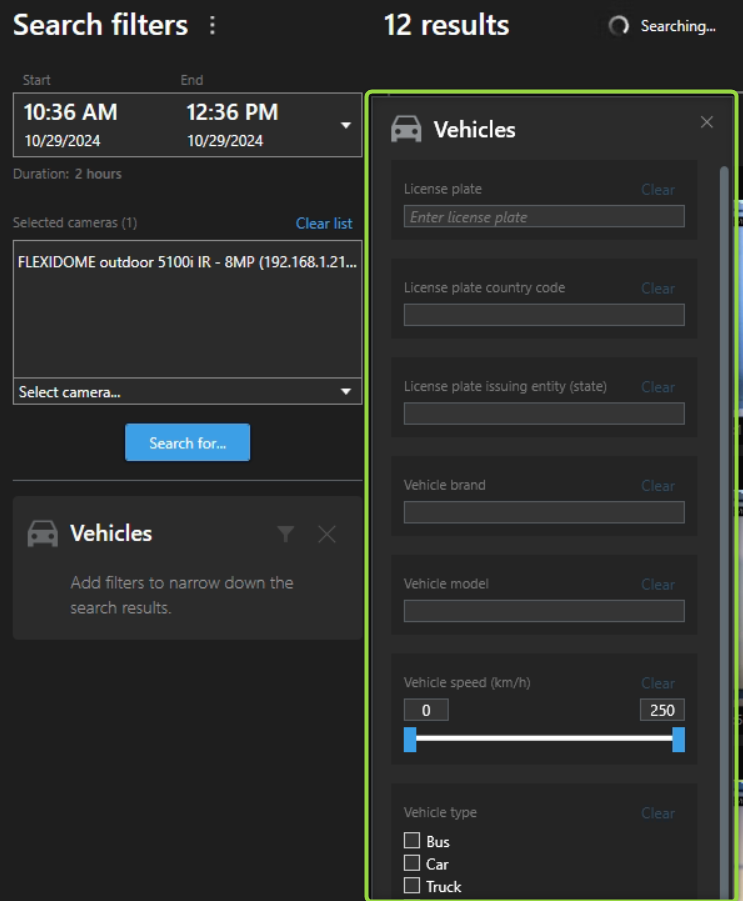Screen dimensions: 743x901
Task: Click the Enter license plate input field
Action: click(x=544, y=217)
